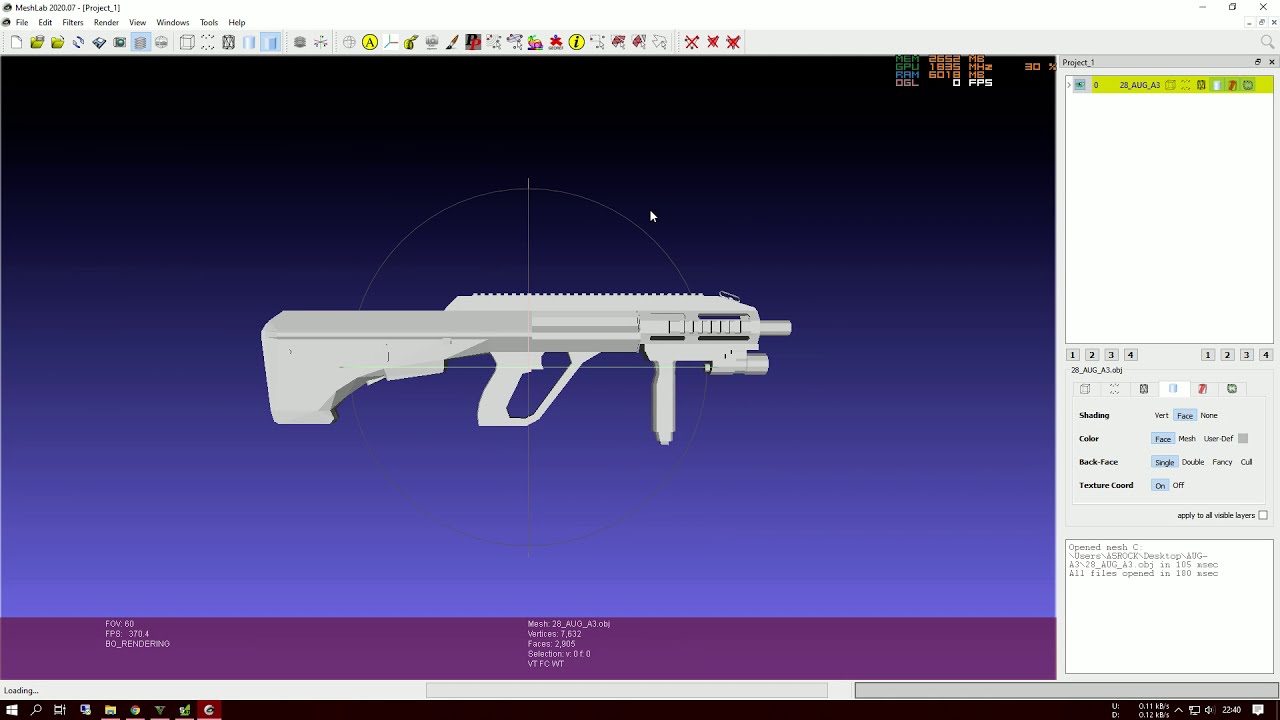Turn Texture Coord Off

coord(1178,485)
